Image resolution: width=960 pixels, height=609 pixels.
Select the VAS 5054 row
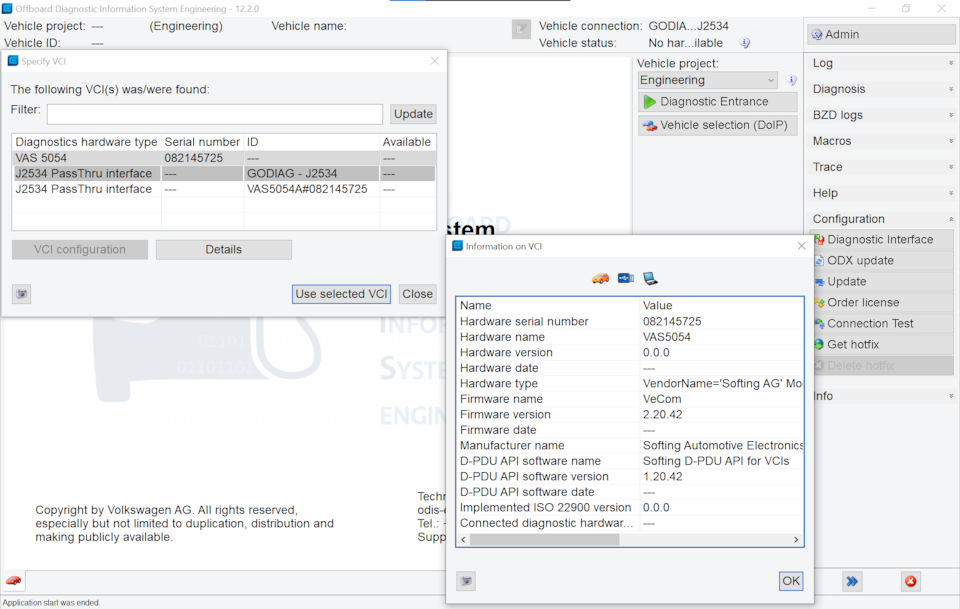(224, 158)
